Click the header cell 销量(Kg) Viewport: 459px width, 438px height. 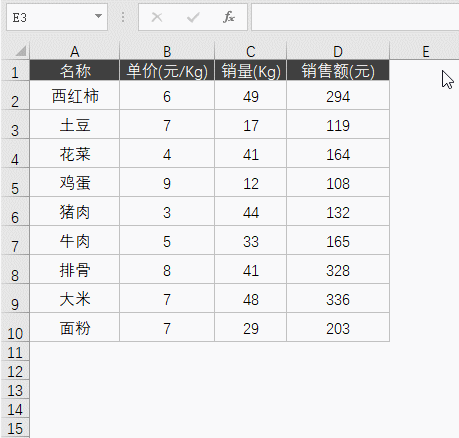251,70
